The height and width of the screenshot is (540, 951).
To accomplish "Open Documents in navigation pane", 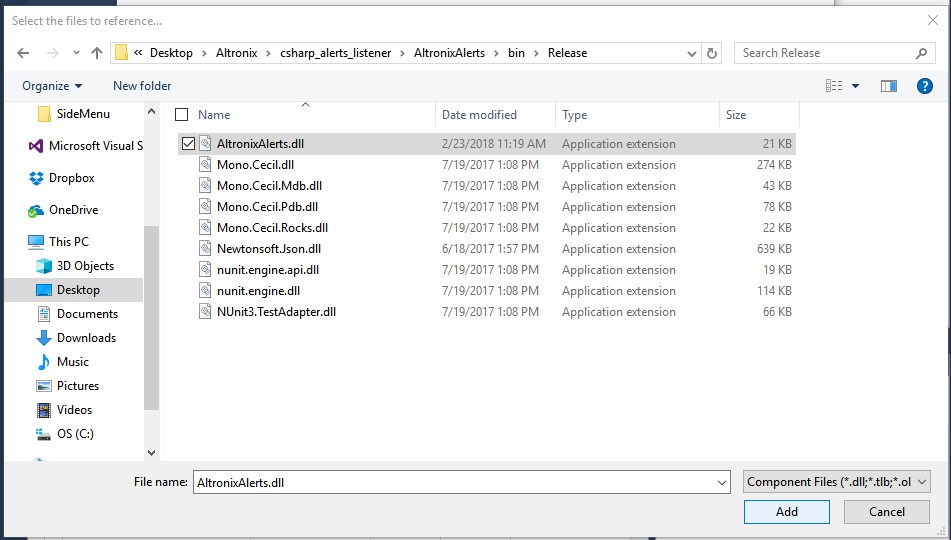I will click(77, 314).
